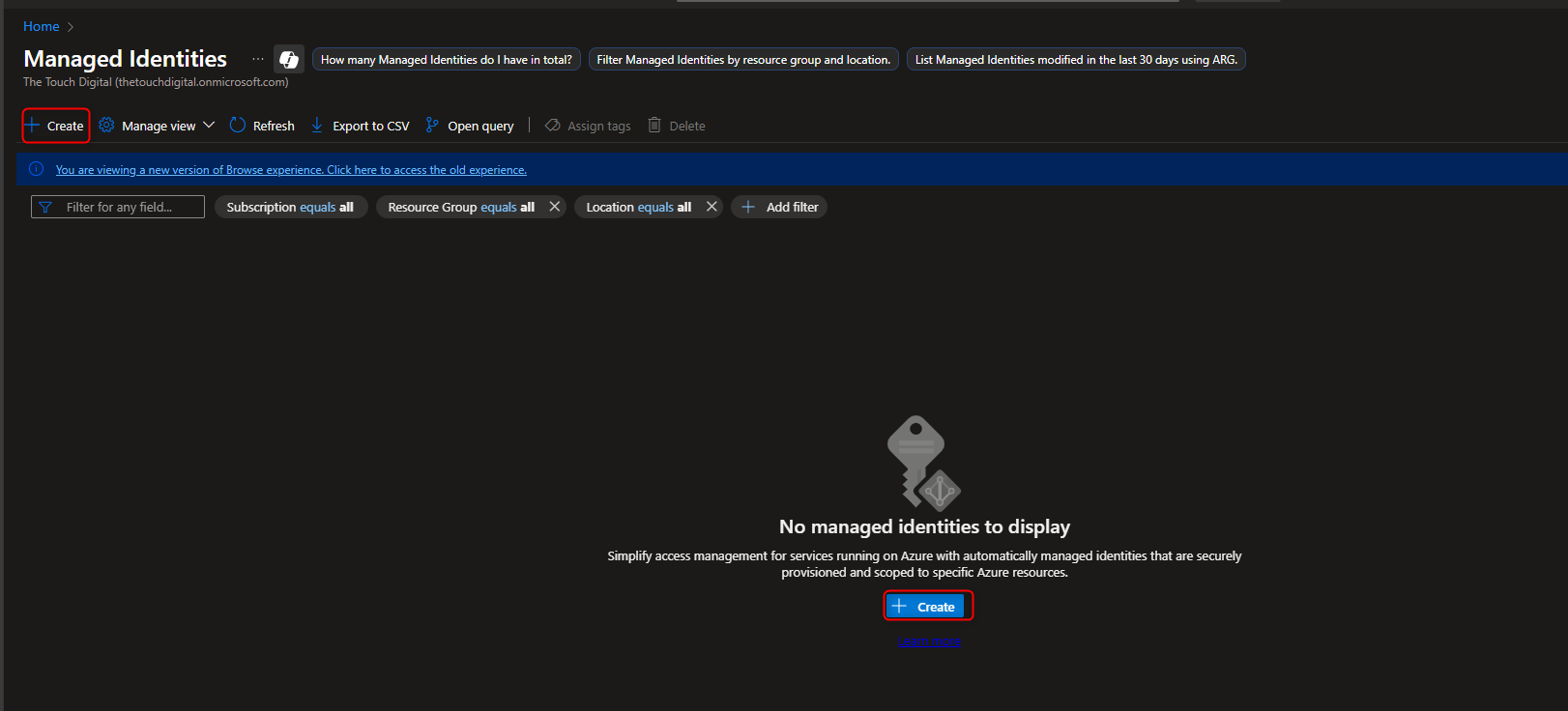Open the Resource Group equals all filter
Viewport: 1568px width, 711px height.
click(461, 207)
